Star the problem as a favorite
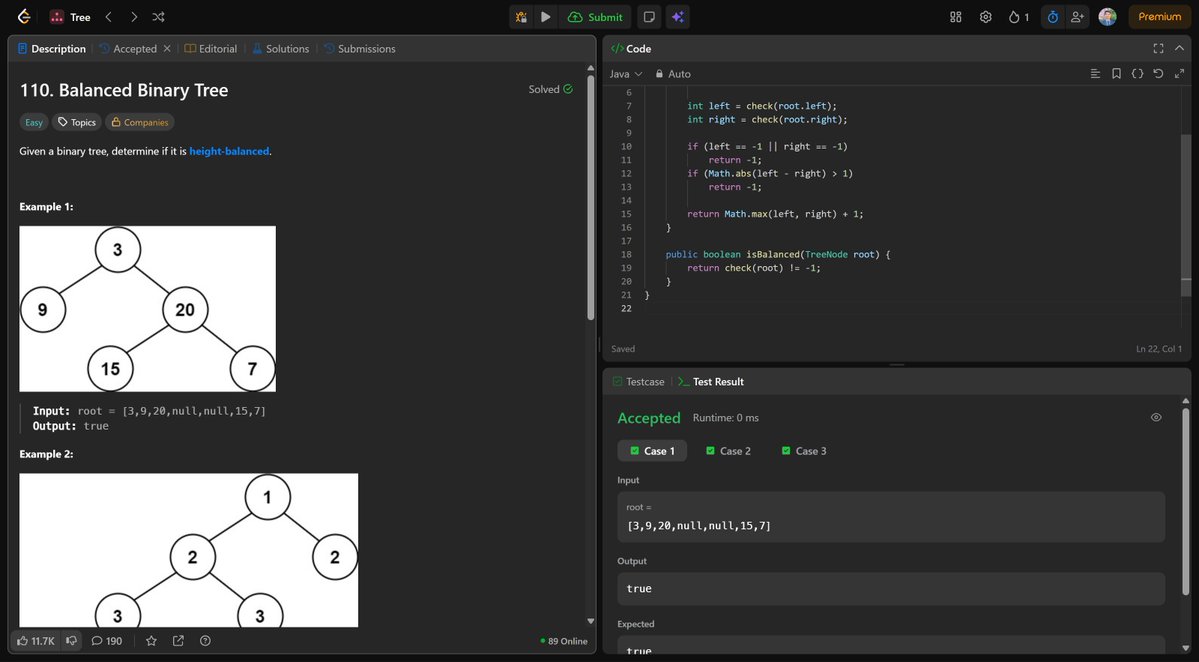1199x662 pixels. pos(151,640)
